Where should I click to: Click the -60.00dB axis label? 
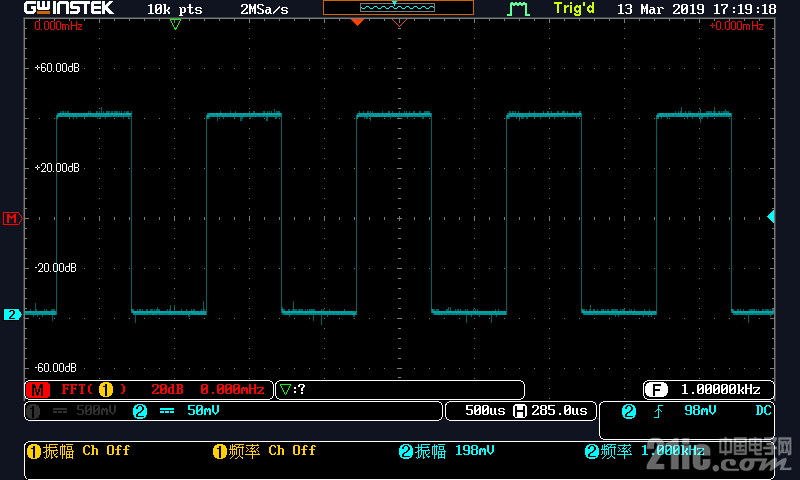pyautogui.click(x=56, y=368)
